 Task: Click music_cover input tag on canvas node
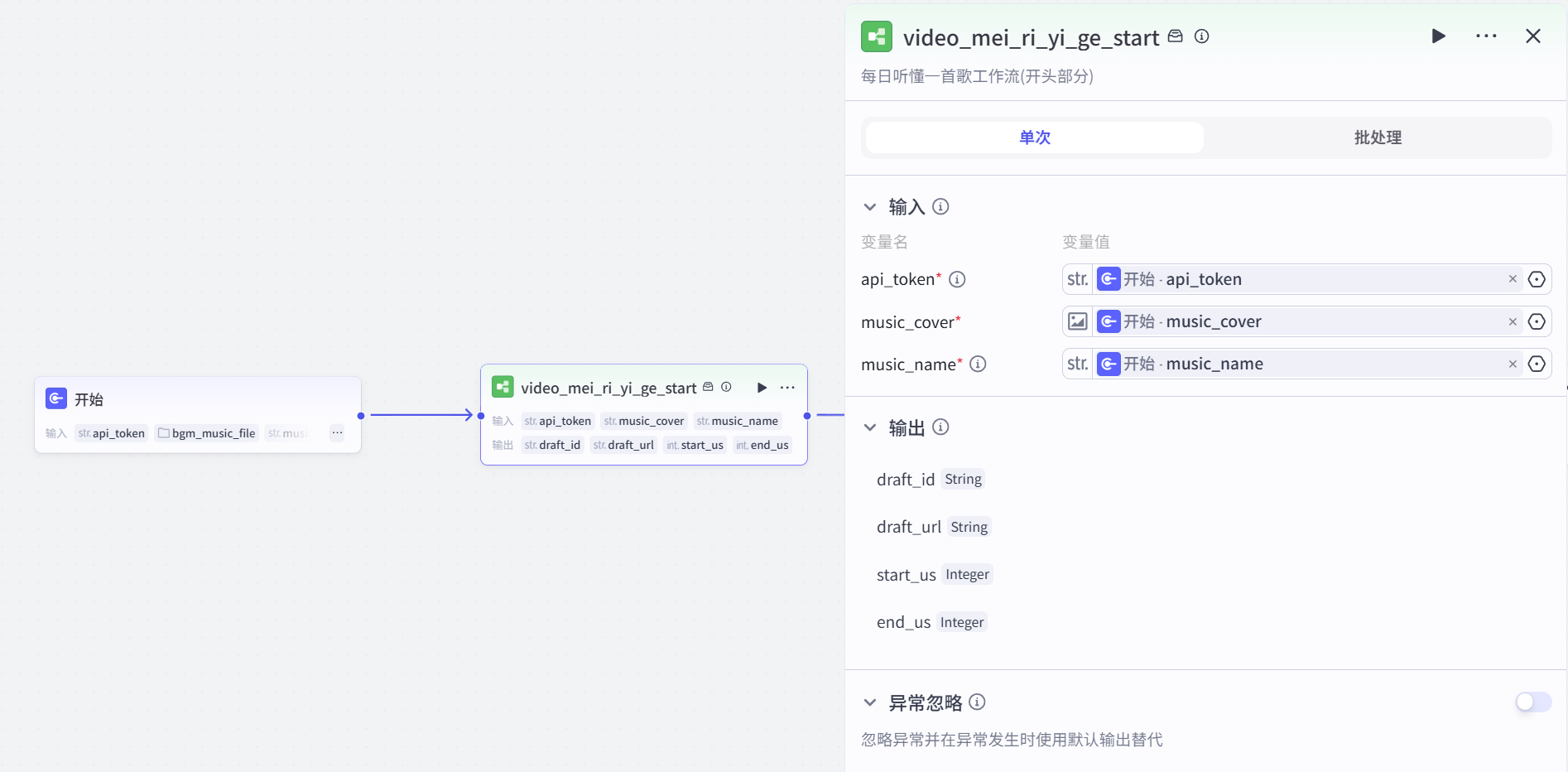[x=644, y=421]
